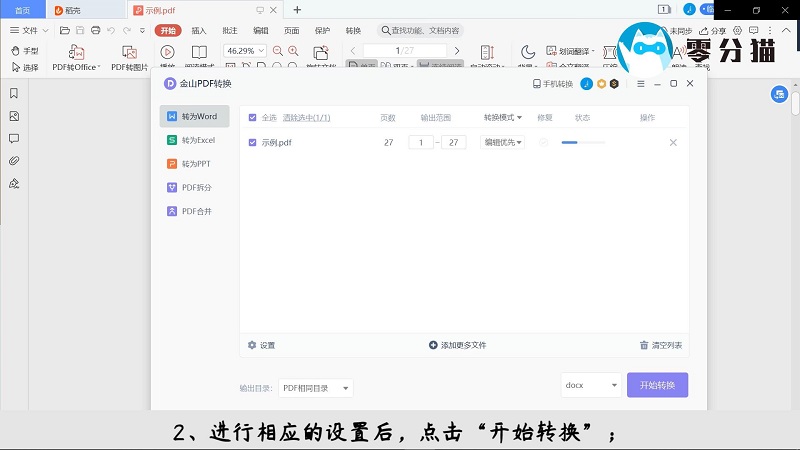Select the 转为Word tab
This screenshot has height=450, width=800.
pyautogui.click(x=194, y=116)
